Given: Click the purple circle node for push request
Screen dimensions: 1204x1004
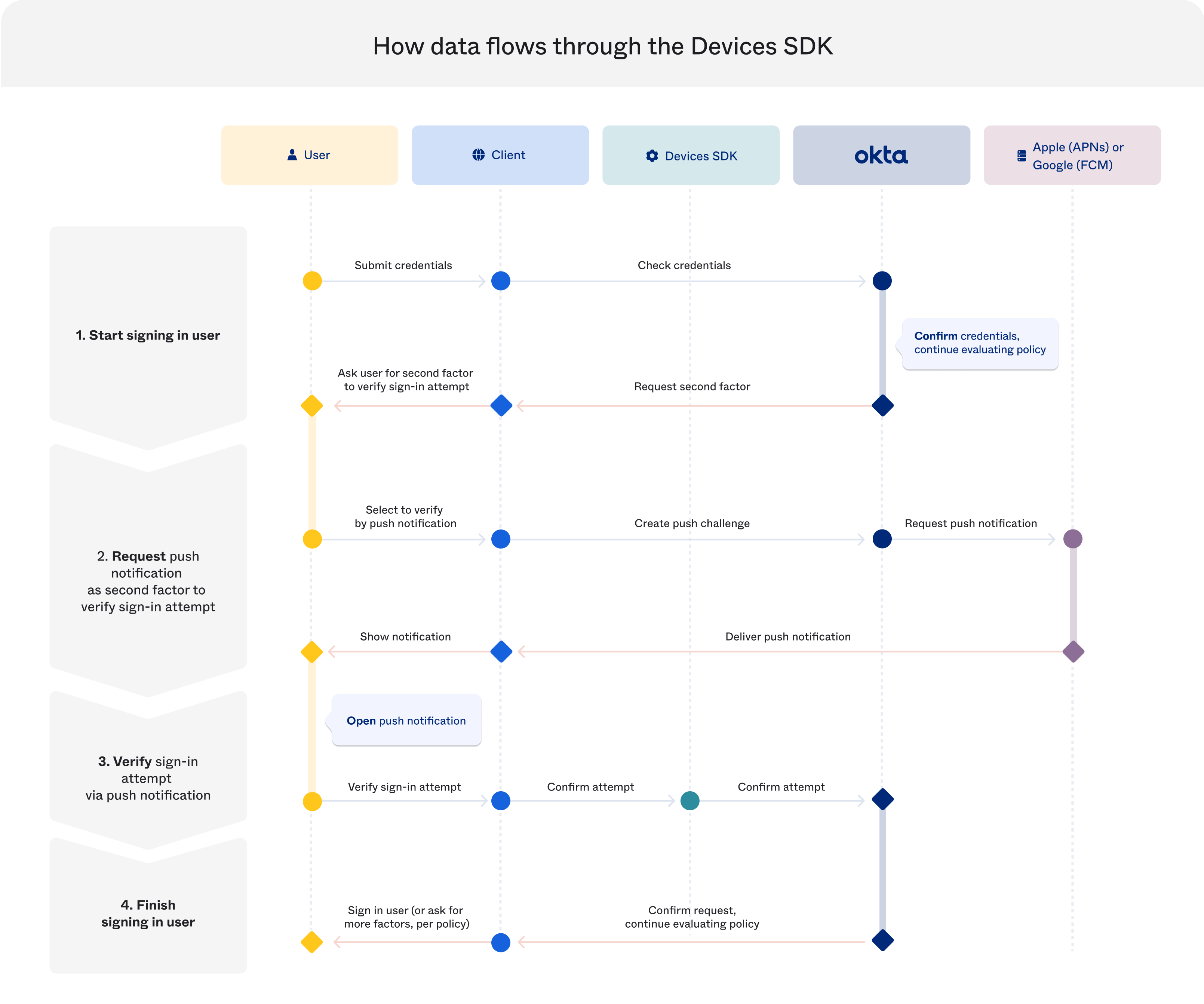Looking at the screenshot, I should click(x=1073, y=539).
